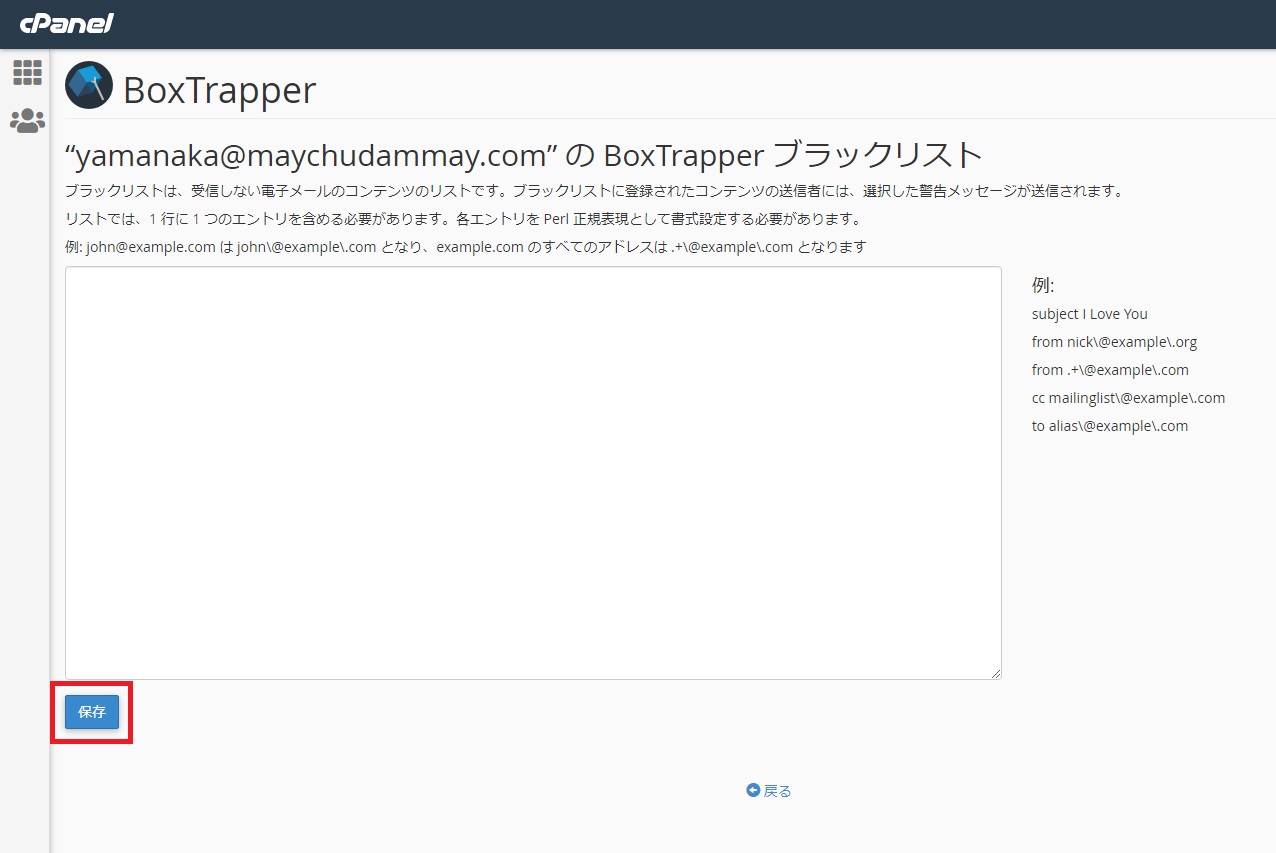Open the cPanel home logo
This screenshot has width=1276, height=853.
66,23
